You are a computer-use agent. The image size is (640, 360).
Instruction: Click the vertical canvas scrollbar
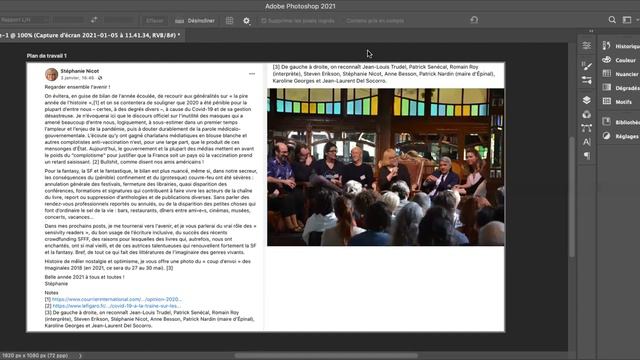572,197
